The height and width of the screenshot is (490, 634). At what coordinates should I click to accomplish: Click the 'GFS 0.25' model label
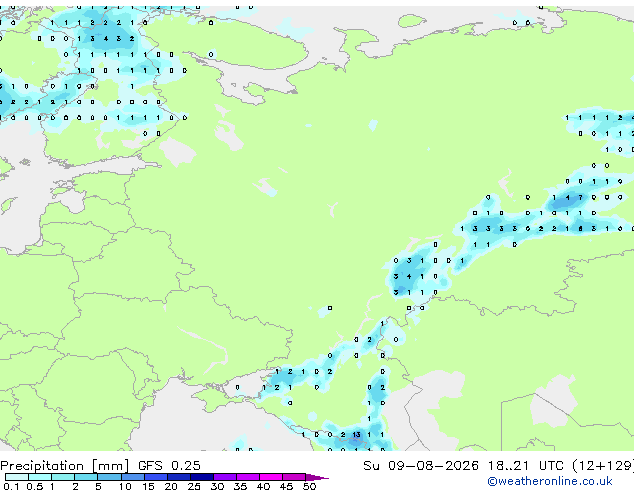169,465
